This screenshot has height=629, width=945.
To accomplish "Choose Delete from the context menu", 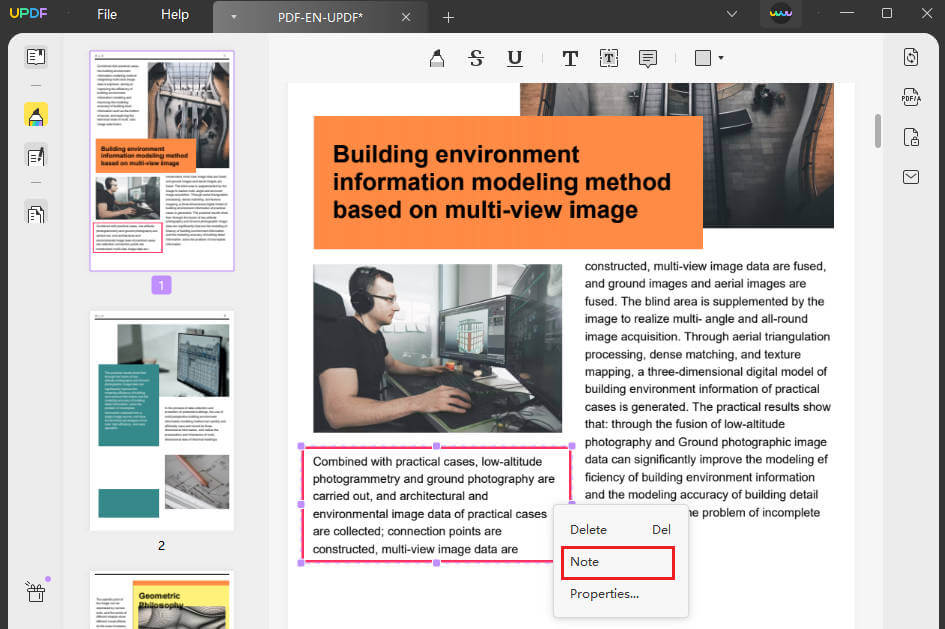I will point(588,529).
